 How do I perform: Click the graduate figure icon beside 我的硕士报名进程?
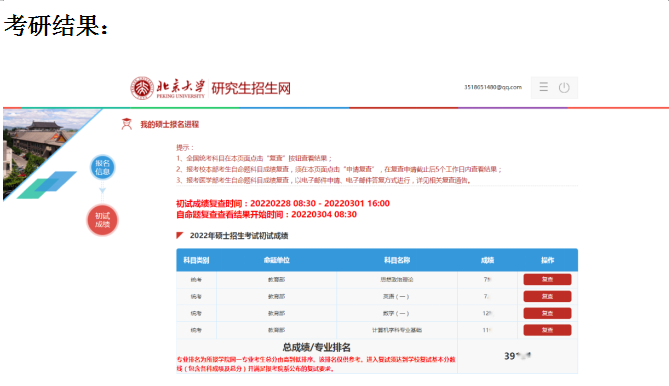click(127, 124)
